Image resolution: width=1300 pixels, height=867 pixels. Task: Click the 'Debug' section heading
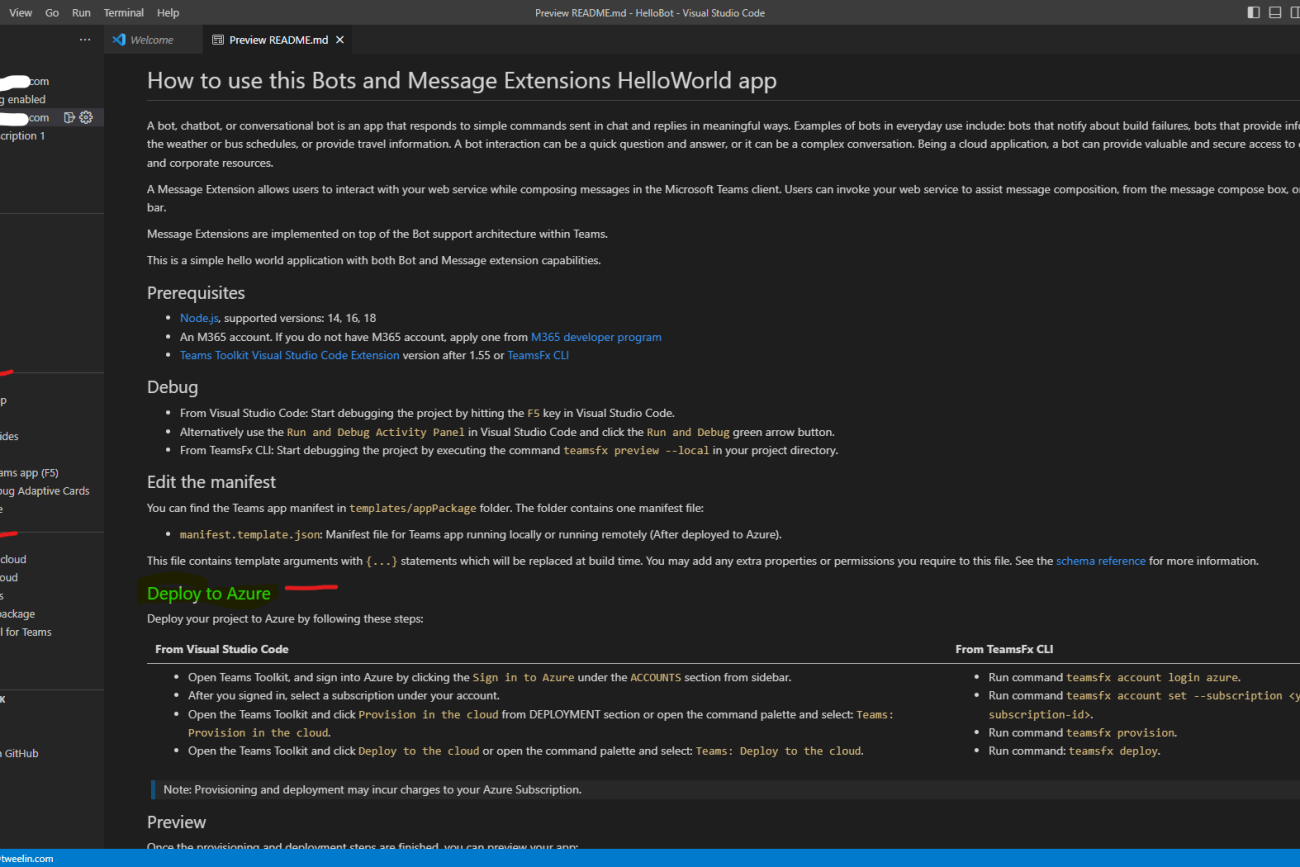click(173, 387)
